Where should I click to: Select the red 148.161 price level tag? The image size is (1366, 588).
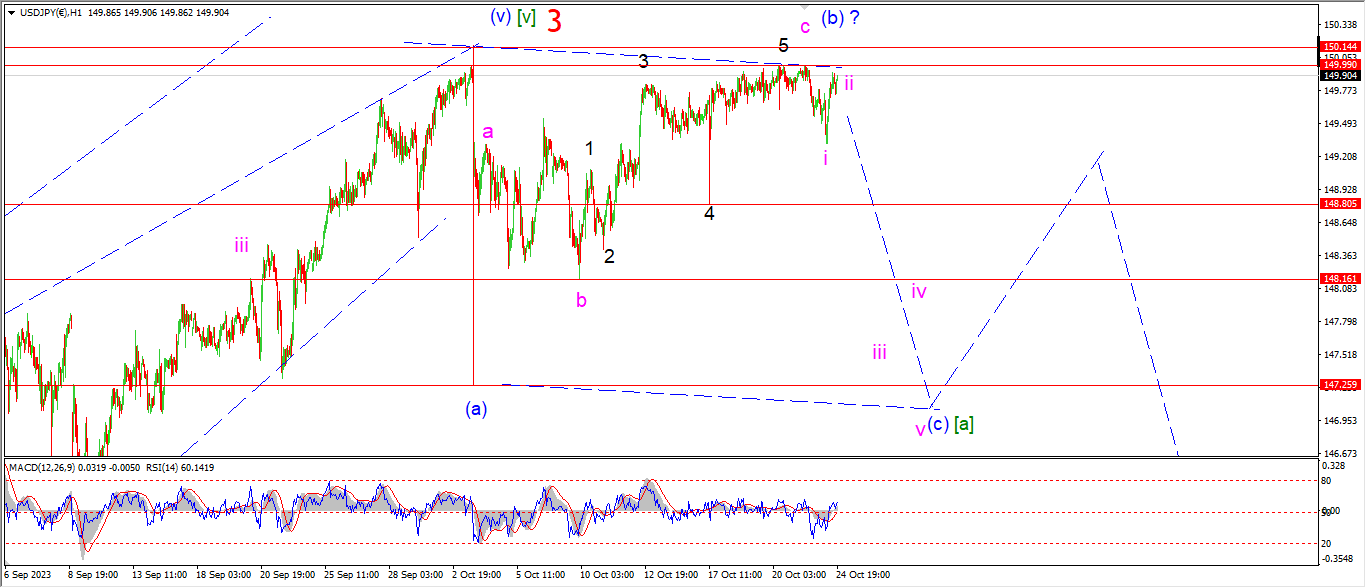coord(1339,279)
